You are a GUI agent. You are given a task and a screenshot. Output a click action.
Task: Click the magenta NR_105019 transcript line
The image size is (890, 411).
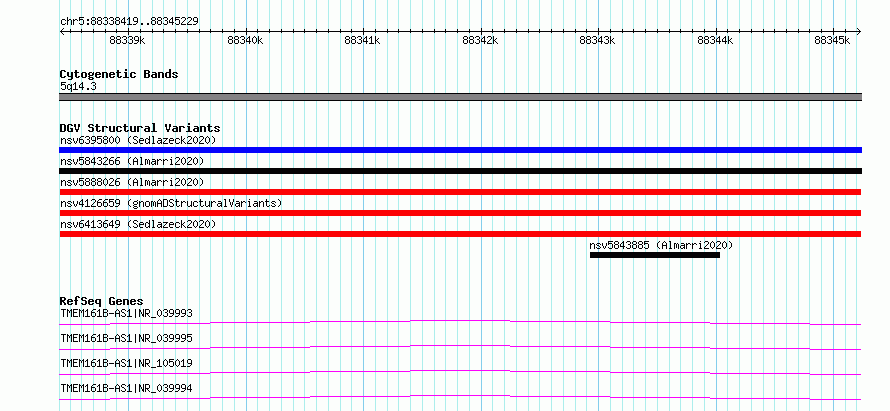pyautogui.click(x=460, y=372)
